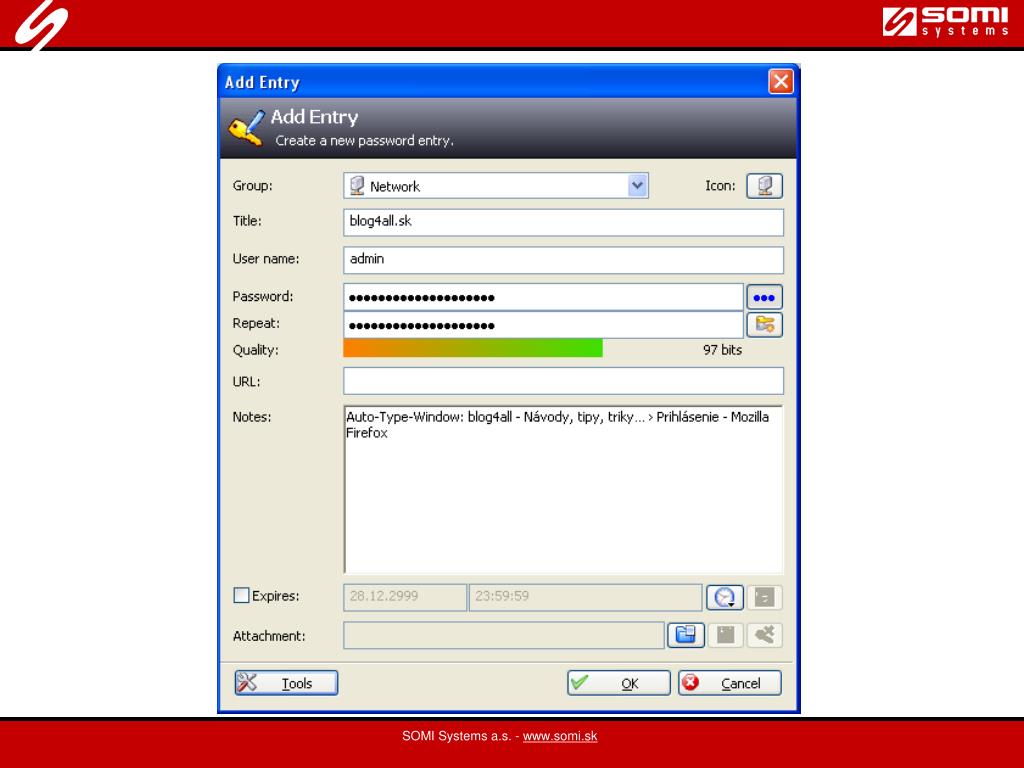Open the icon picker button

(764, 186)
